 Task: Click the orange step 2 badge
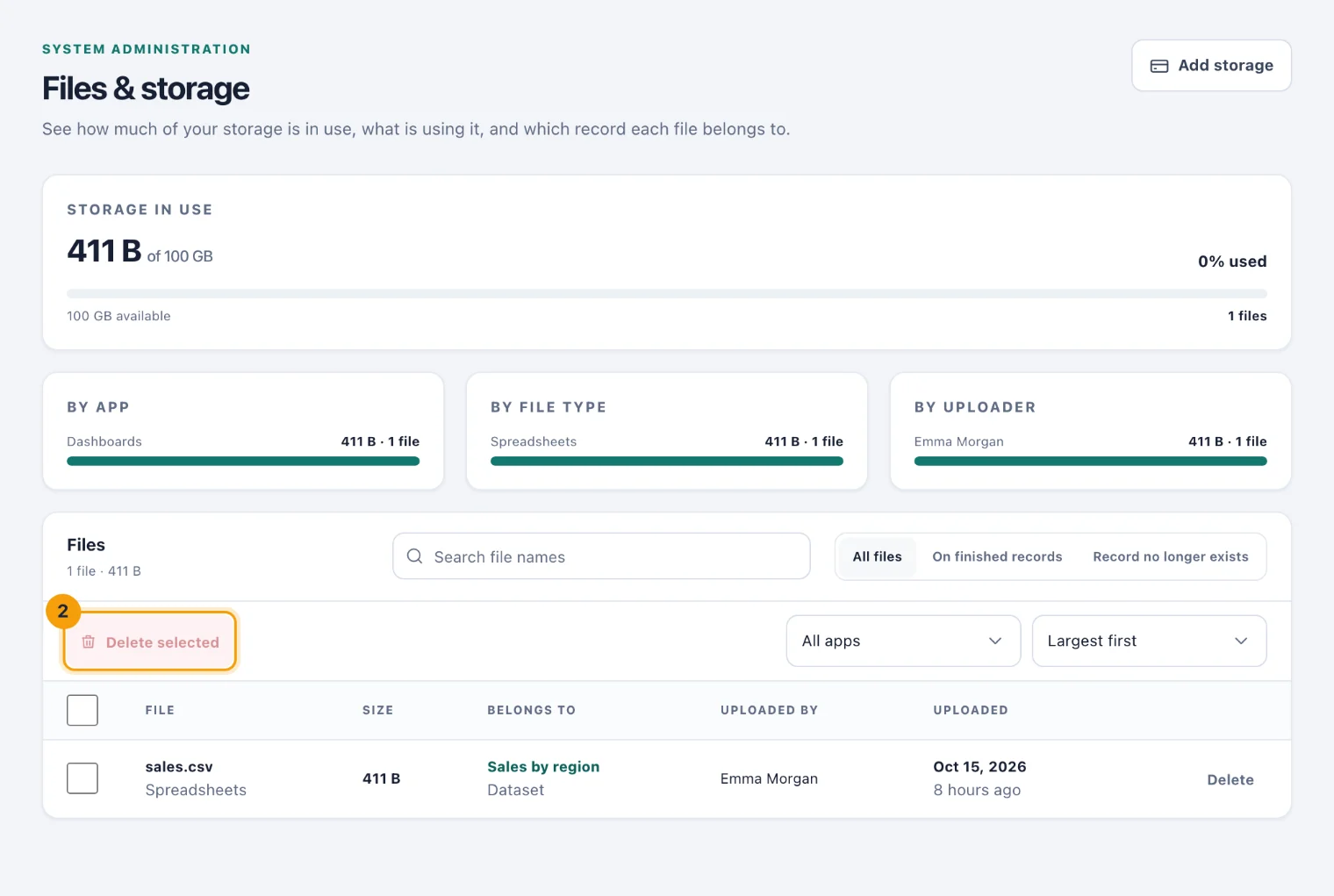pos(63,612)
